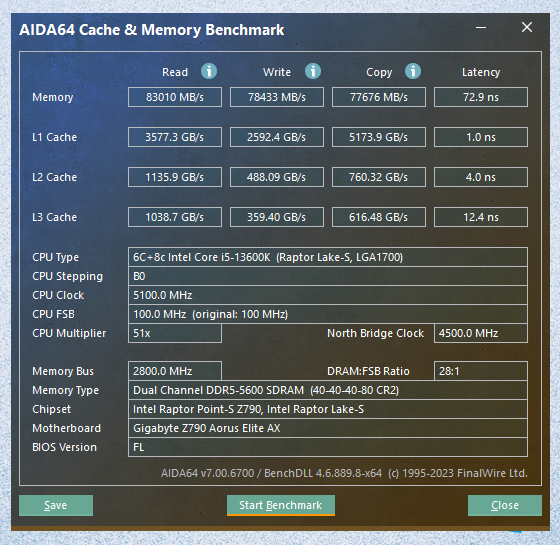The width and height of the screenshot is (560, 545).
Task: Close the window using the X icon
Action: tap(527, 27)
